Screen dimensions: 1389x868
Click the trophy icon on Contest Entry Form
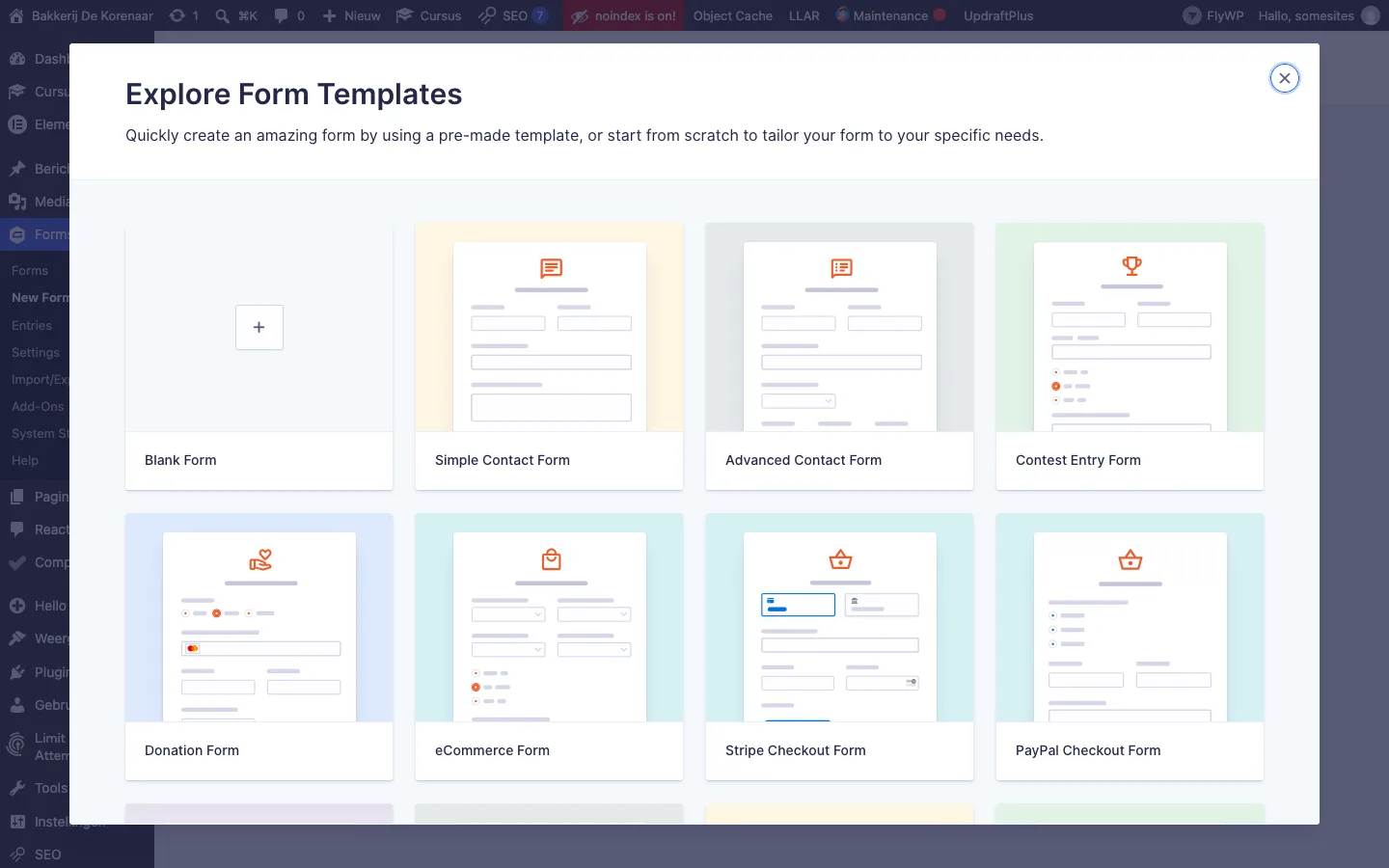tap(1131, 265)
